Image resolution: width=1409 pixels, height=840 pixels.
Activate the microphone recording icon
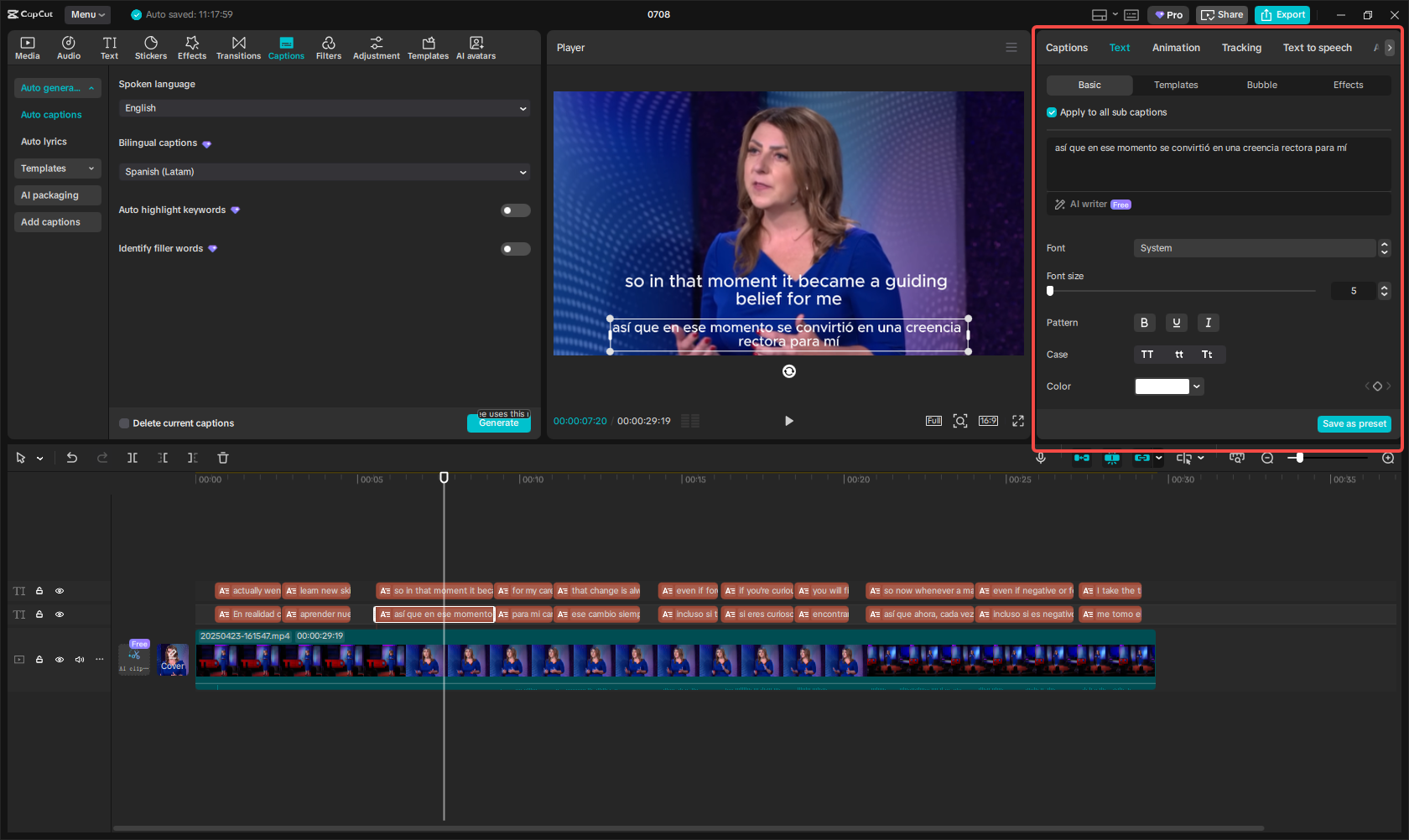click(x=1041, y=458)
